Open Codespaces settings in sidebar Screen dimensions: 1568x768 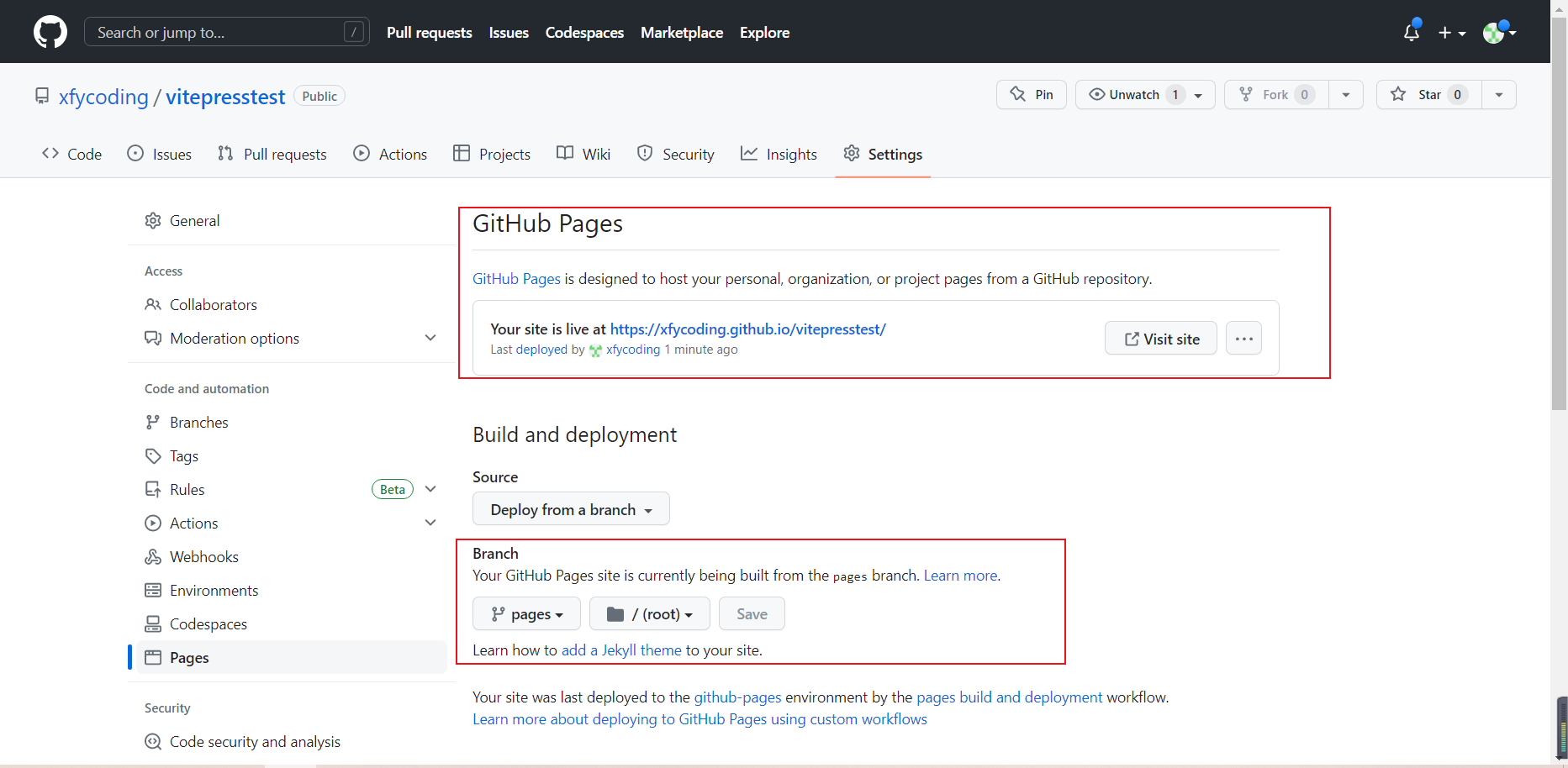(x=292, y=624)
